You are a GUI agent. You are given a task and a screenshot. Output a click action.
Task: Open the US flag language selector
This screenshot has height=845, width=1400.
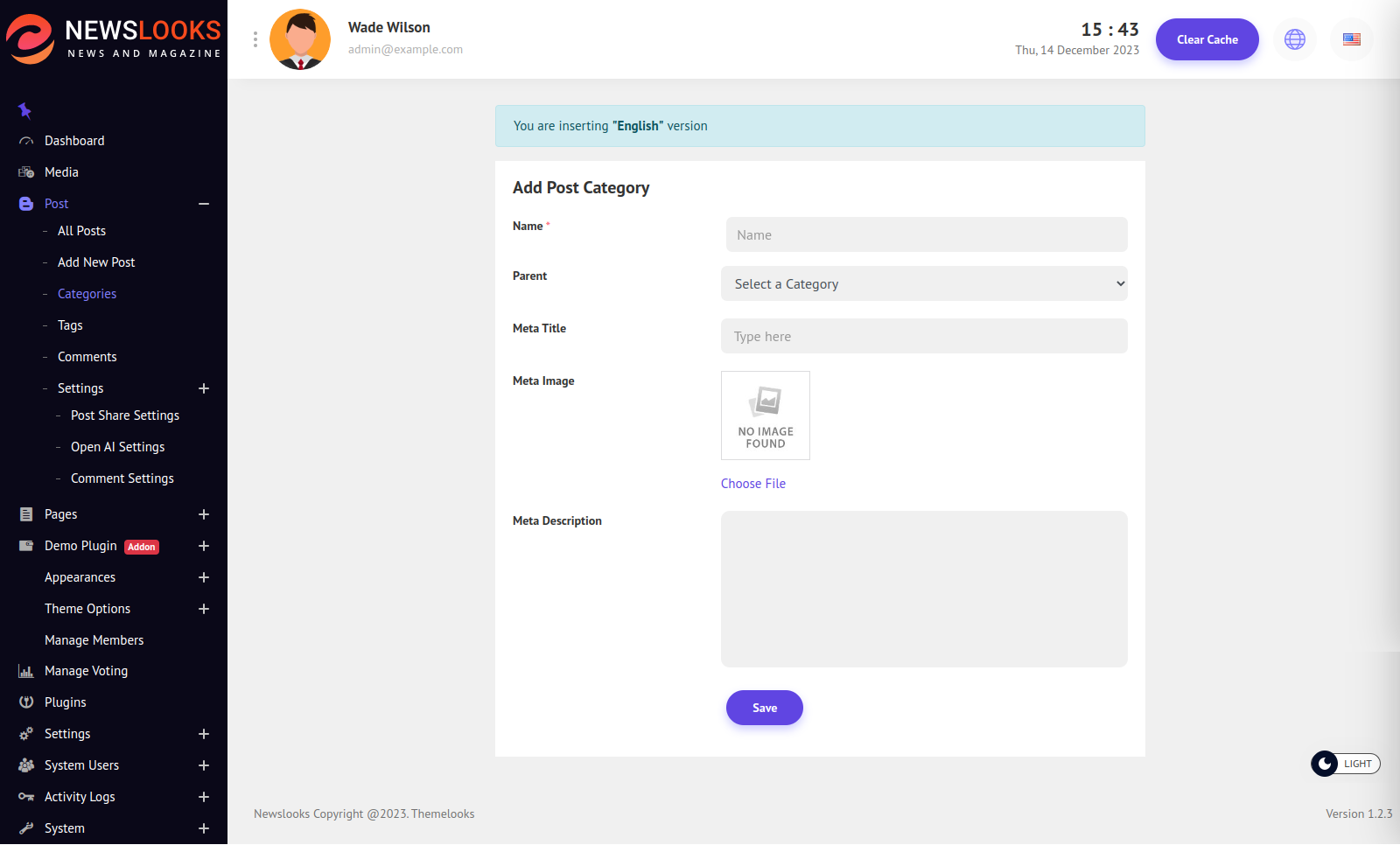pos(1351,39)
